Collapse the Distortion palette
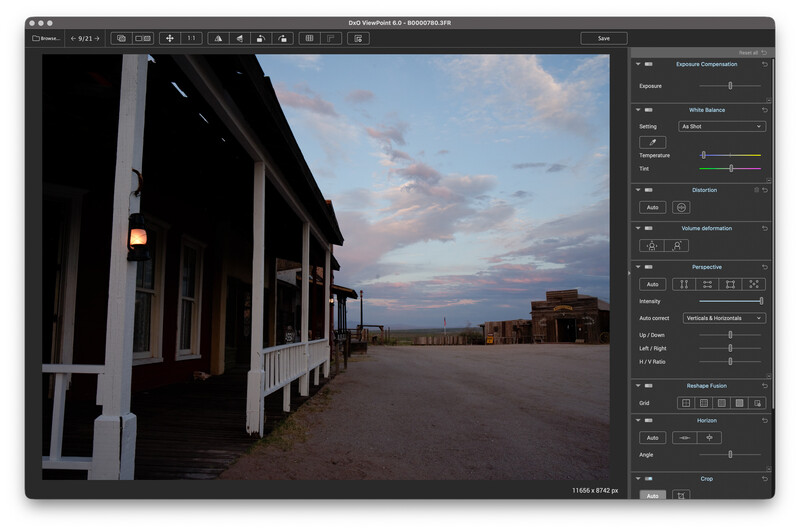Image resolution: width=800 pixels, height=532 pixels. point(638,190)
